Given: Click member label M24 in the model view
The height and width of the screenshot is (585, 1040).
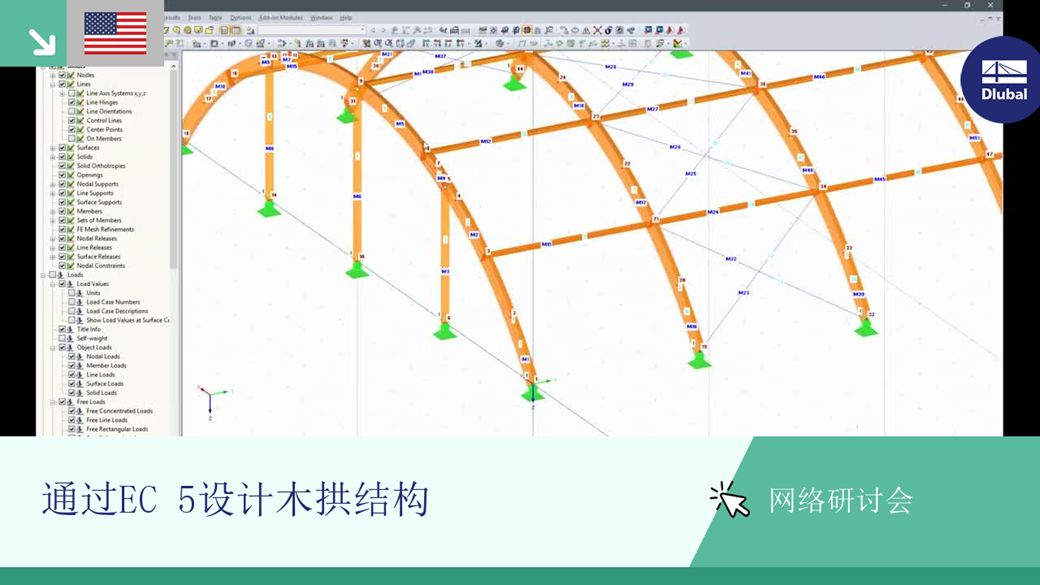Looking at the screenshot, I should (x=713, y=212).
